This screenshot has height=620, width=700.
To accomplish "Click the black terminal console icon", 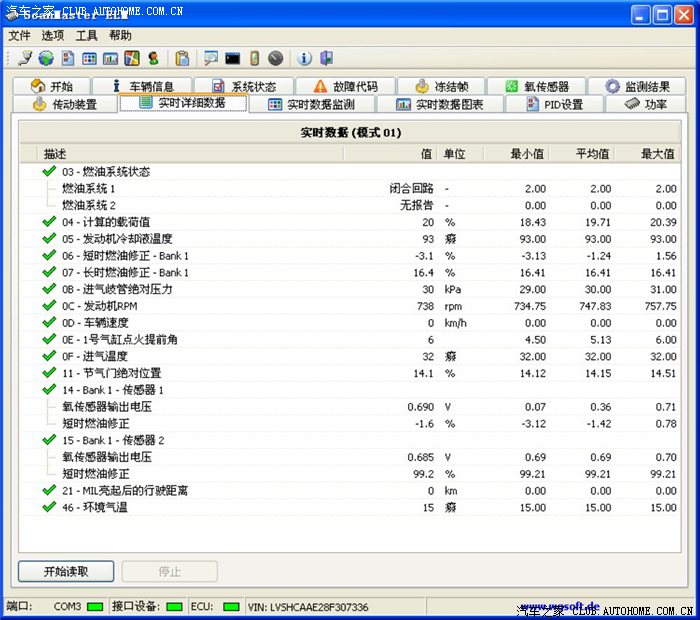I will click(233, 58).
